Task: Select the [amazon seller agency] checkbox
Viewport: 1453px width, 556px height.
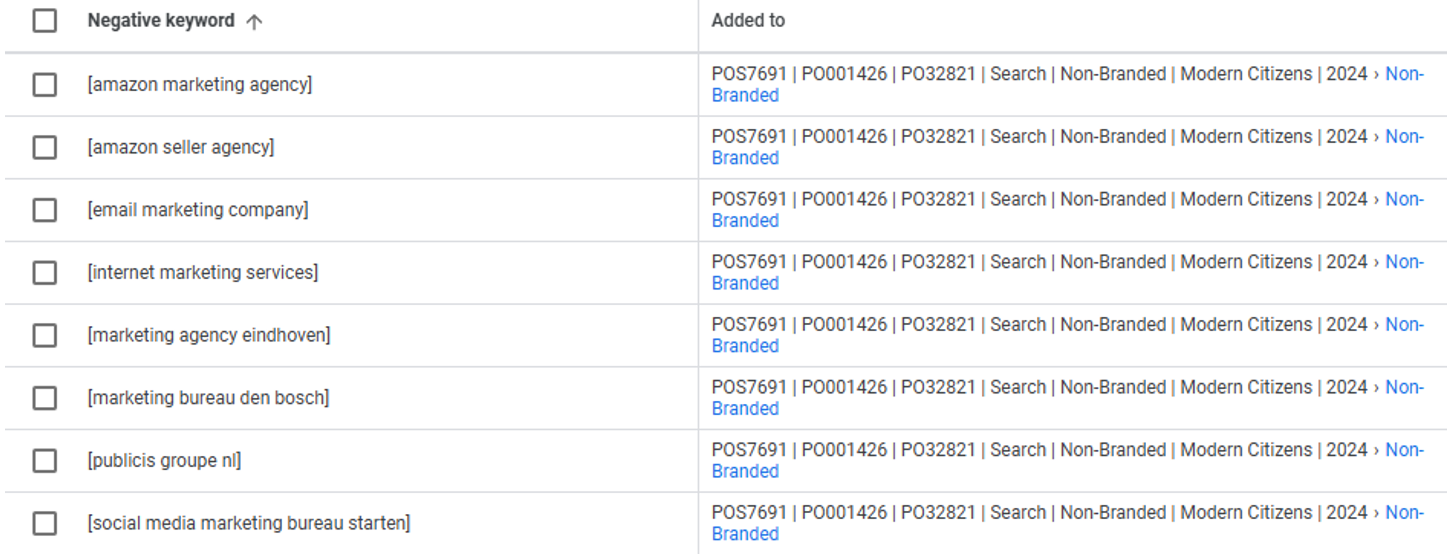Action: click(45, 148)
